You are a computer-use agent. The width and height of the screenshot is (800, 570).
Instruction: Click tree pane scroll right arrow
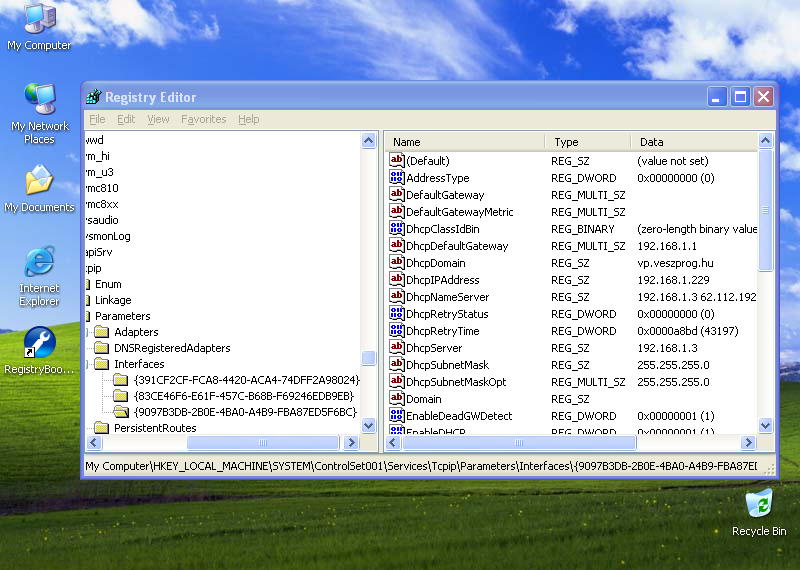coord(351,442)
